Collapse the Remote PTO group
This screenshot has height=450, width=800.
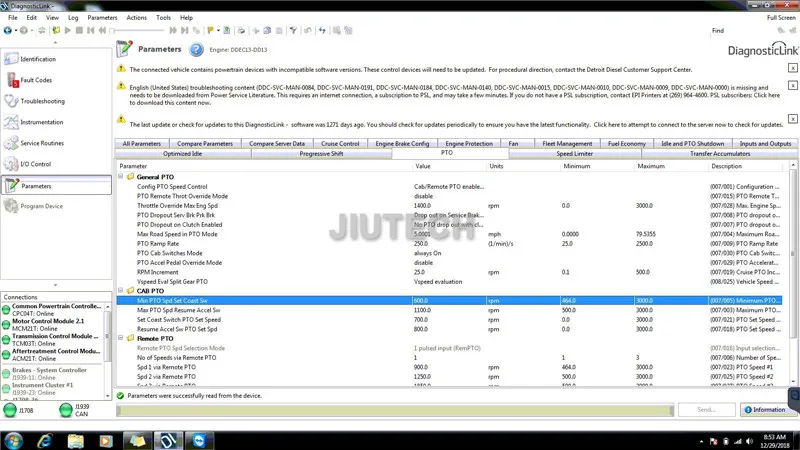pyautogui.click(x=121, y=338)
